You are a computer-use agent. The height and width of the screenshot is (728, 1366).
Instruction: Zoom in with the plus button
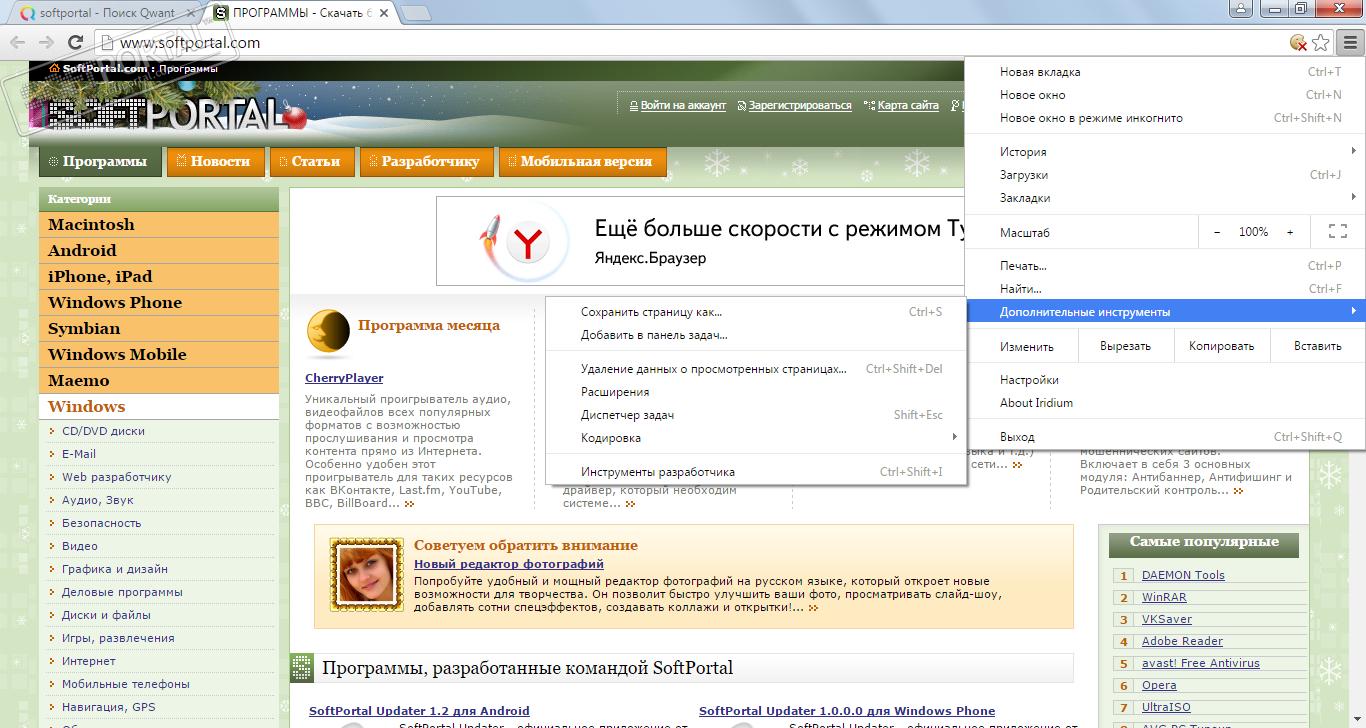click(x=1290, y=232)
